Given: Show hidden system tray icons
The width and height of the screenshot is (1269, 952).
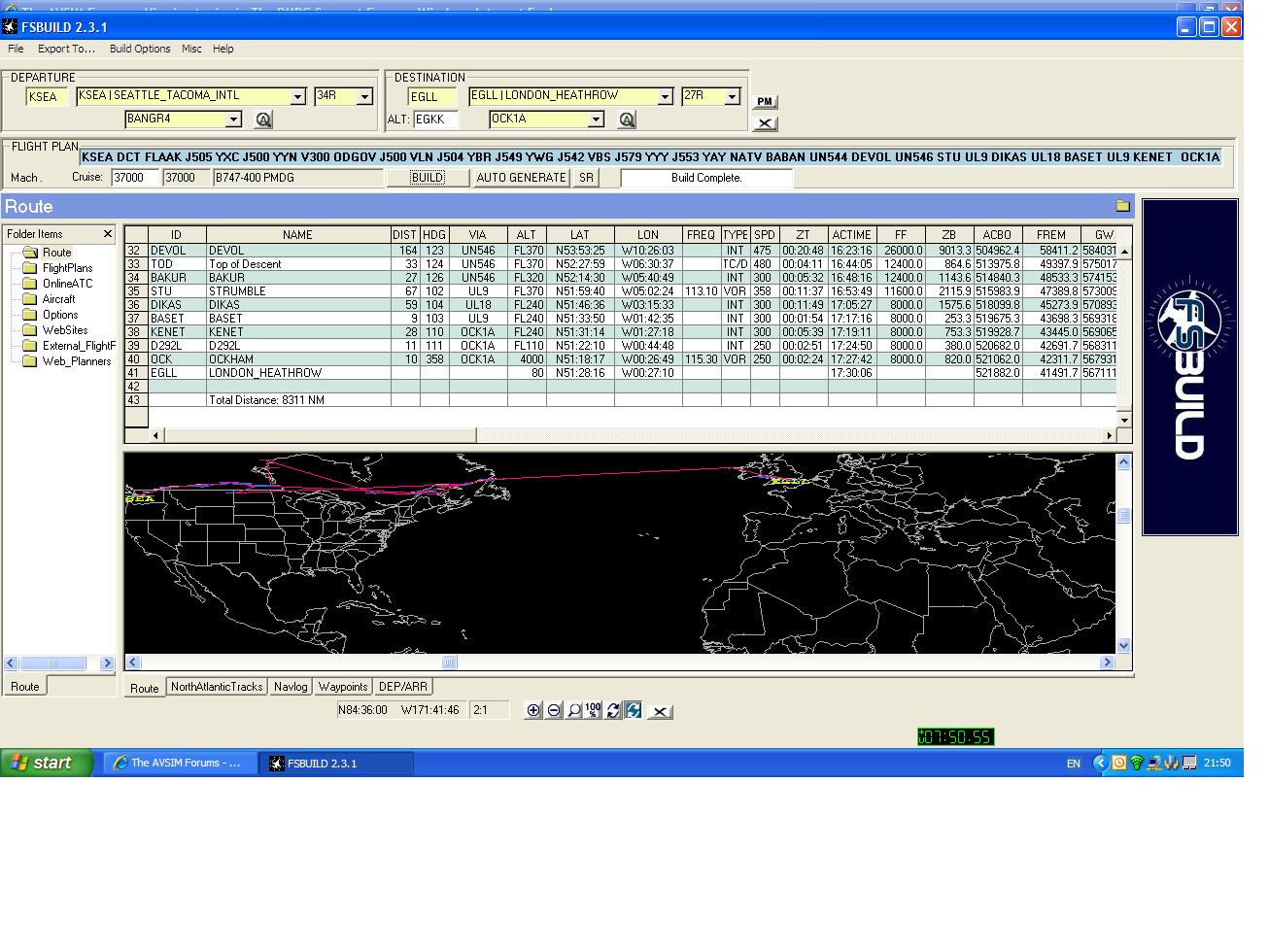Looking at the screenshot, I should (1100, 763).
